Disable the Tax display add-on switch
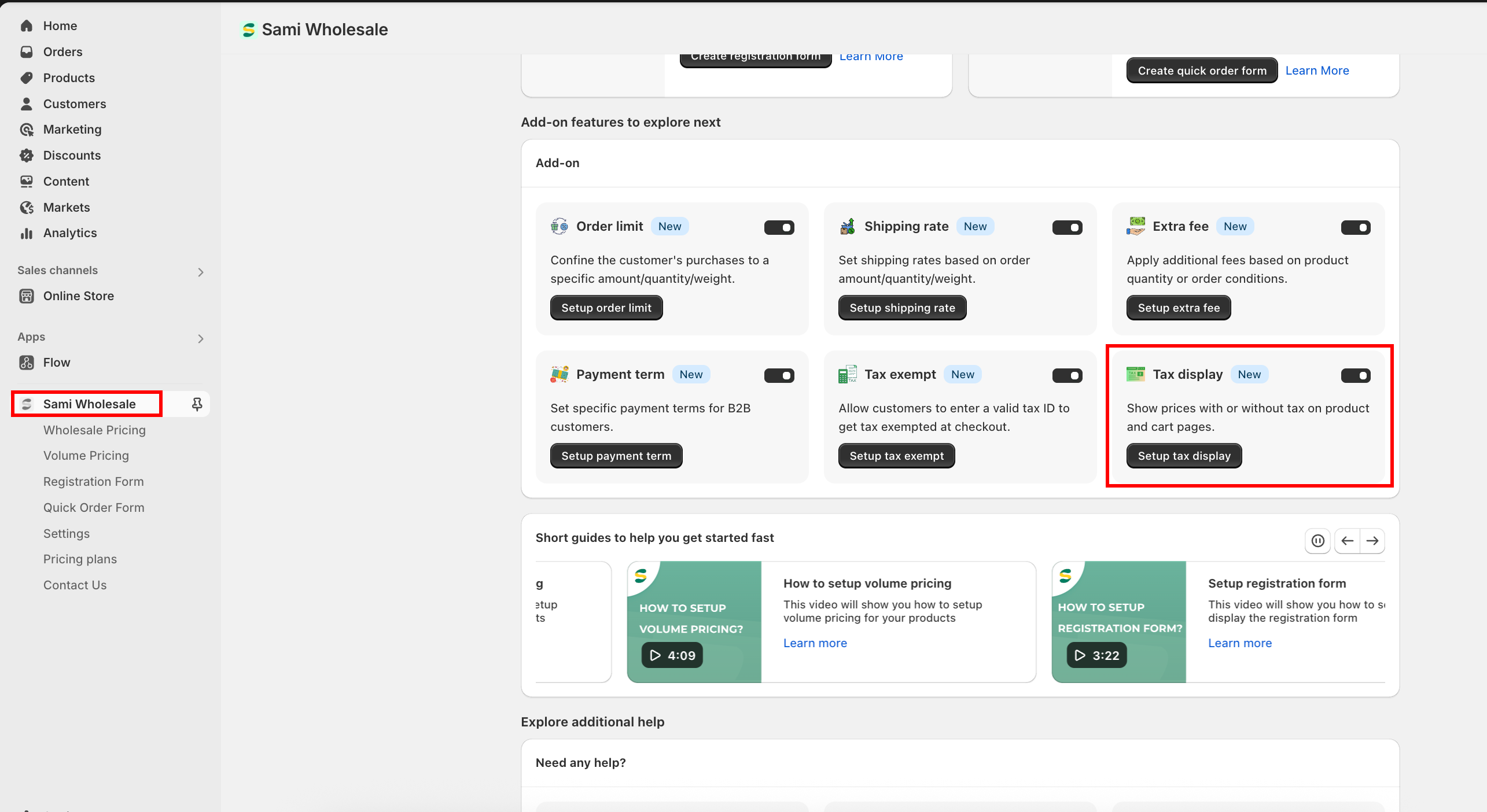 click(x=1355, y=375)
